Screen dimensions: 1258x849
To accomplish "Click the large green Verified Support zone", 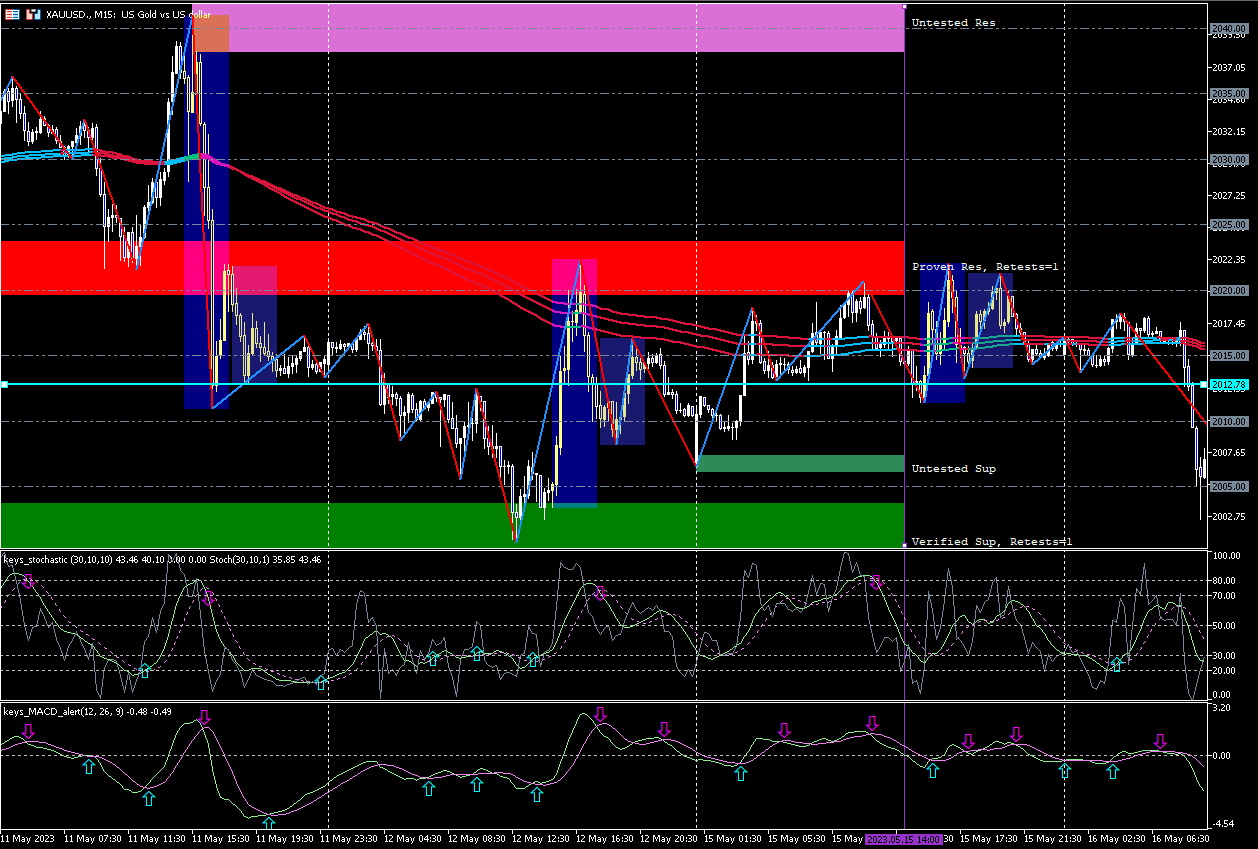I will (452, 525).
